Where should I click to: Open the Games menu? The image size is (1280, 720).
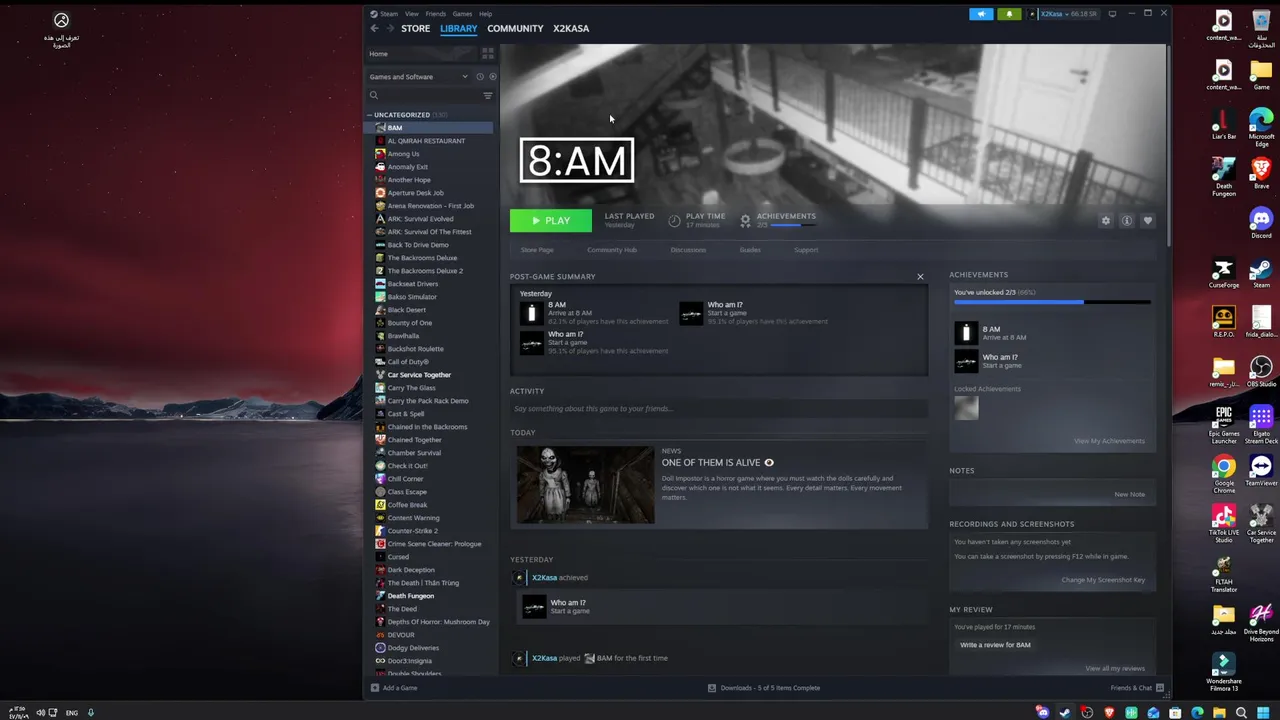(x=462, y=14)
